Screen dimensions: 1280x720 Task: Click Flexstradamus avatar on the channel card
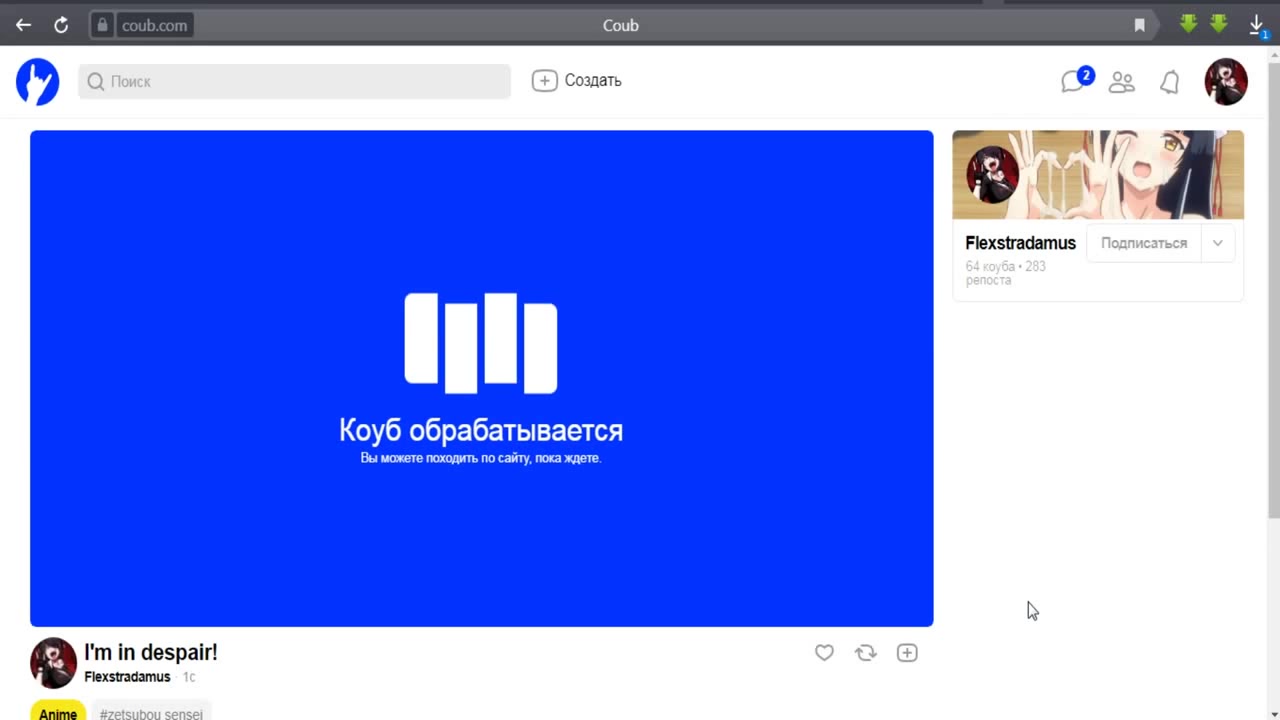pos(992,175)
